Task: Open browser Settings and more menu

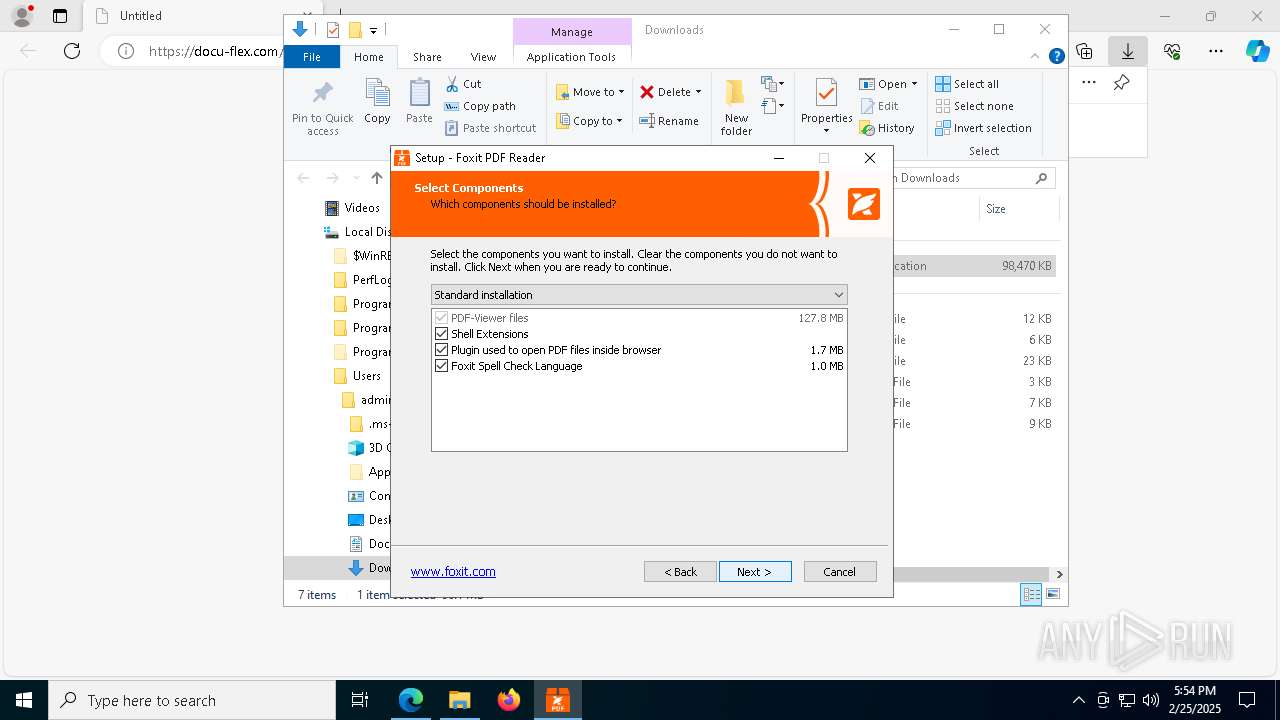Action: point(1216,50)
